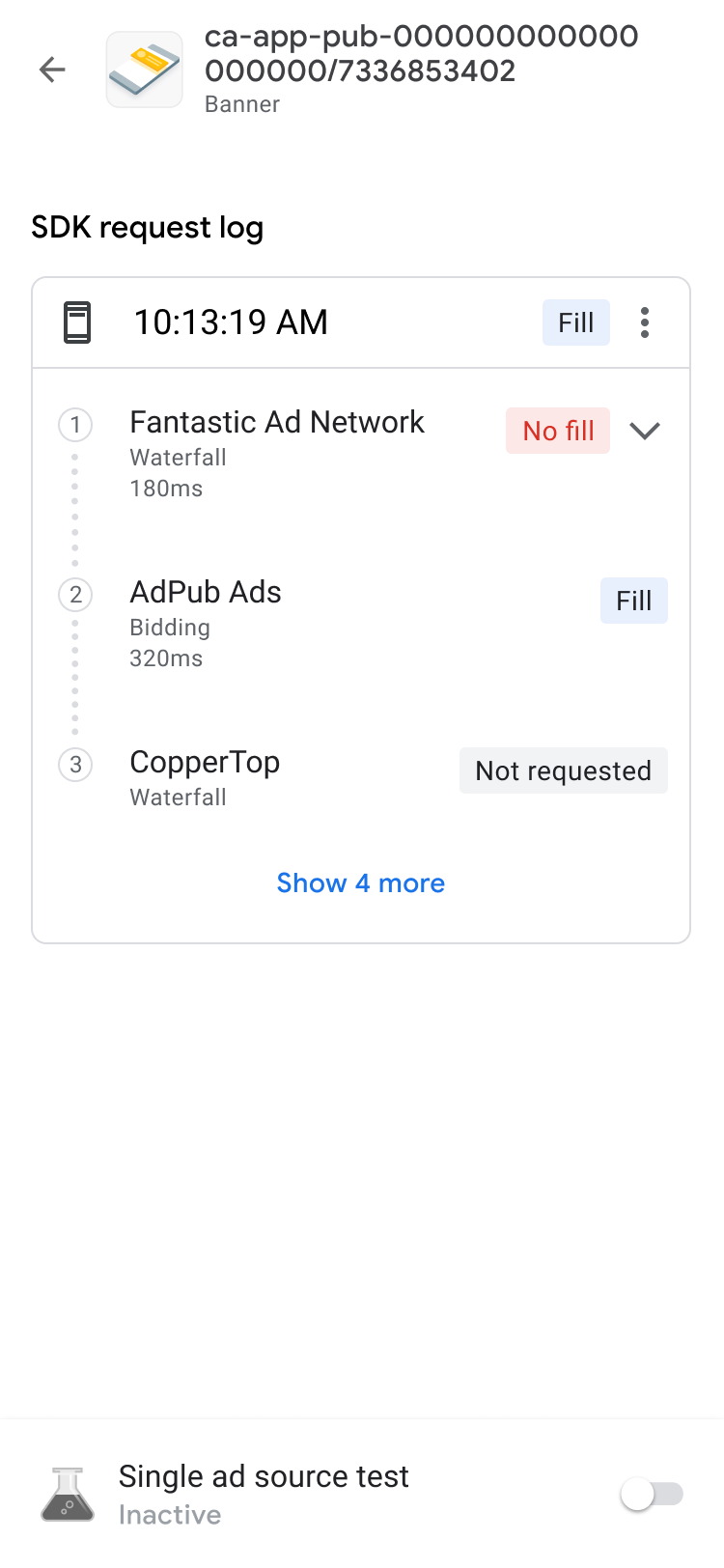Enable the Single ad source test switch
Image resolution: width=724 pixels, height=1568 pixels.
pyautogui.click(x=652, y=1495)
